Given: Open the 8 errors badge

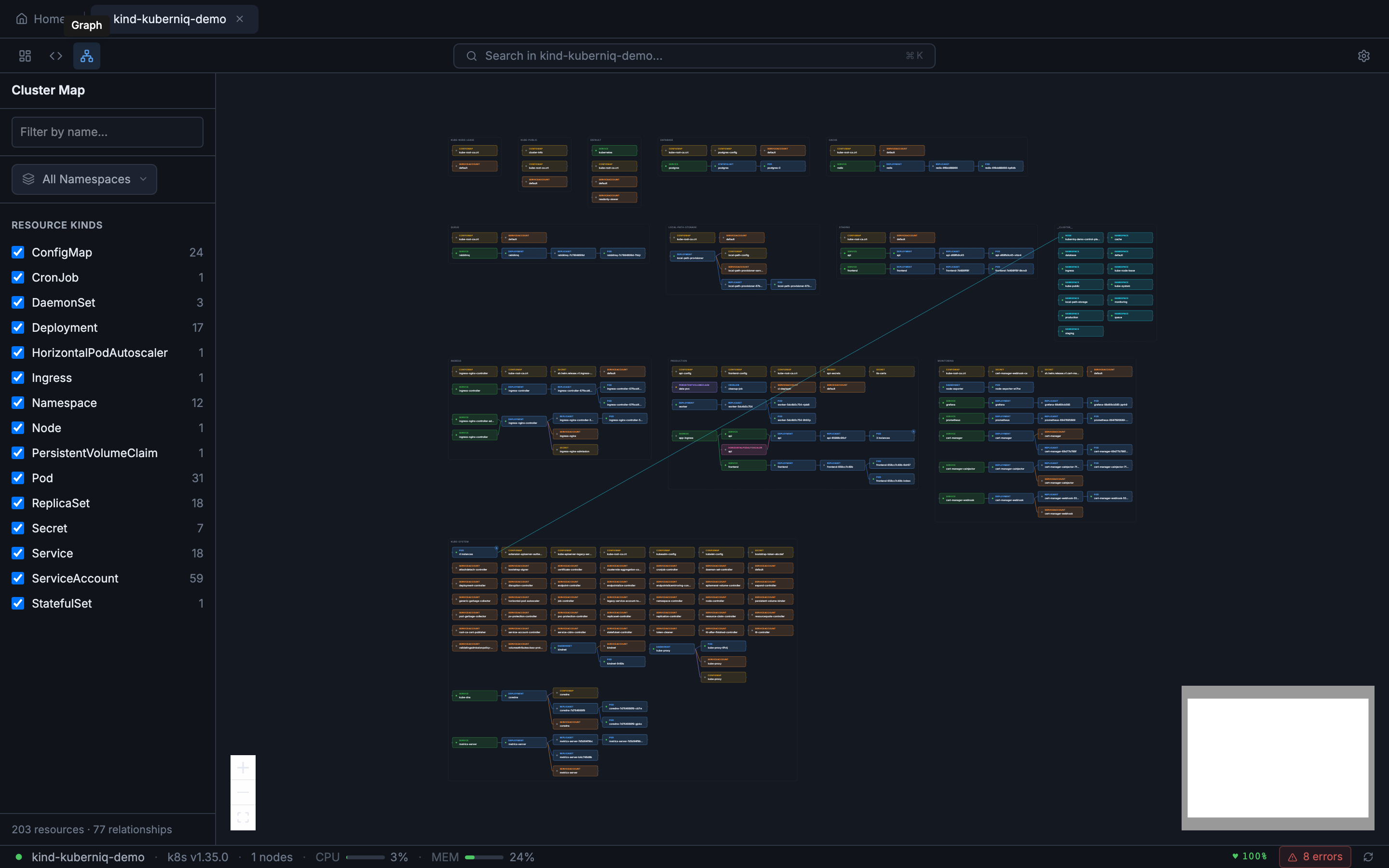Looking at the screenshot, I should (1315, 856).
